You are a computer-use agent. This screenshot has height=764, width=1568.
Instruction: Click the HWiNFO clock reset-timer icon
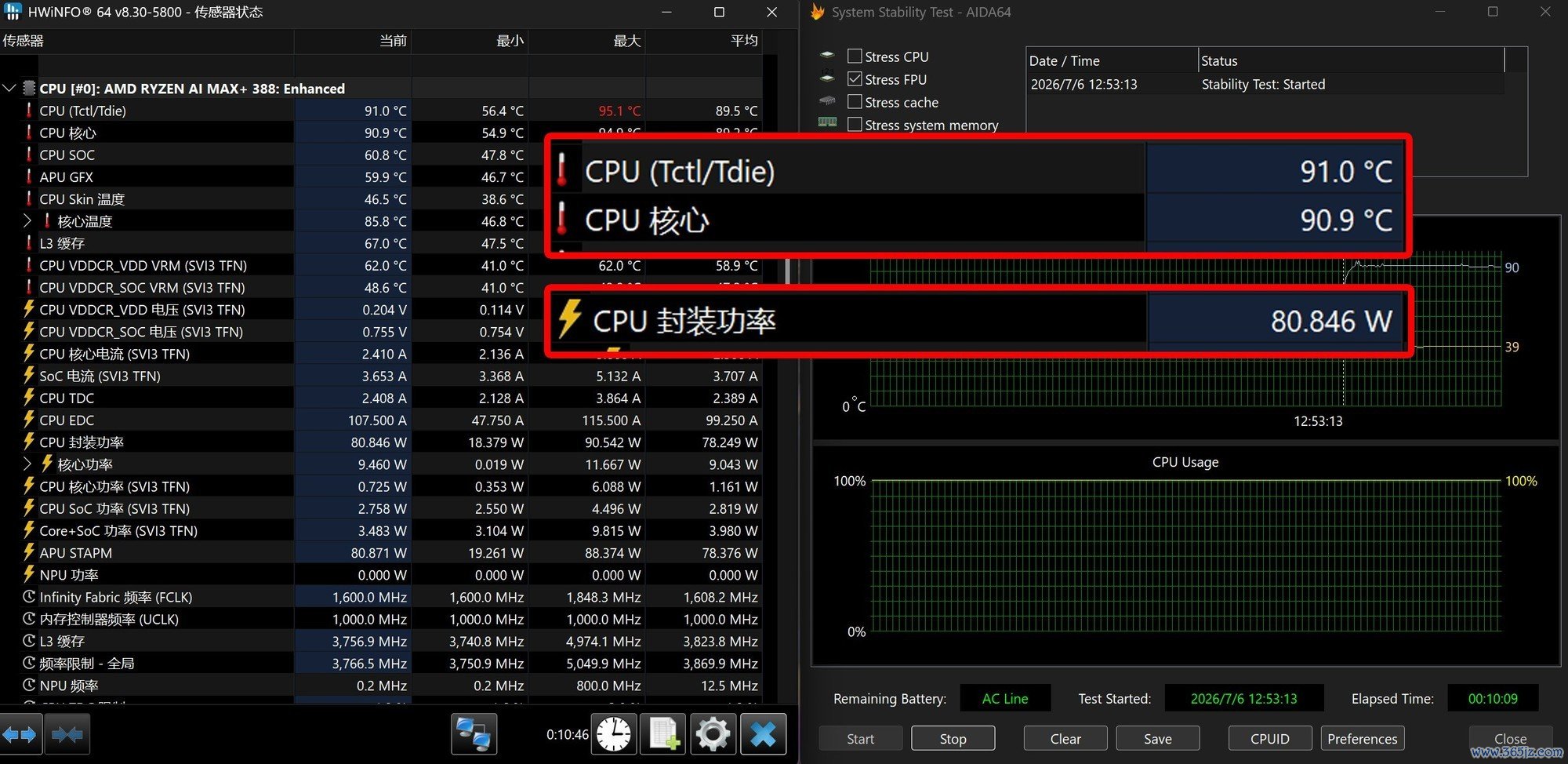coord(613,734)
